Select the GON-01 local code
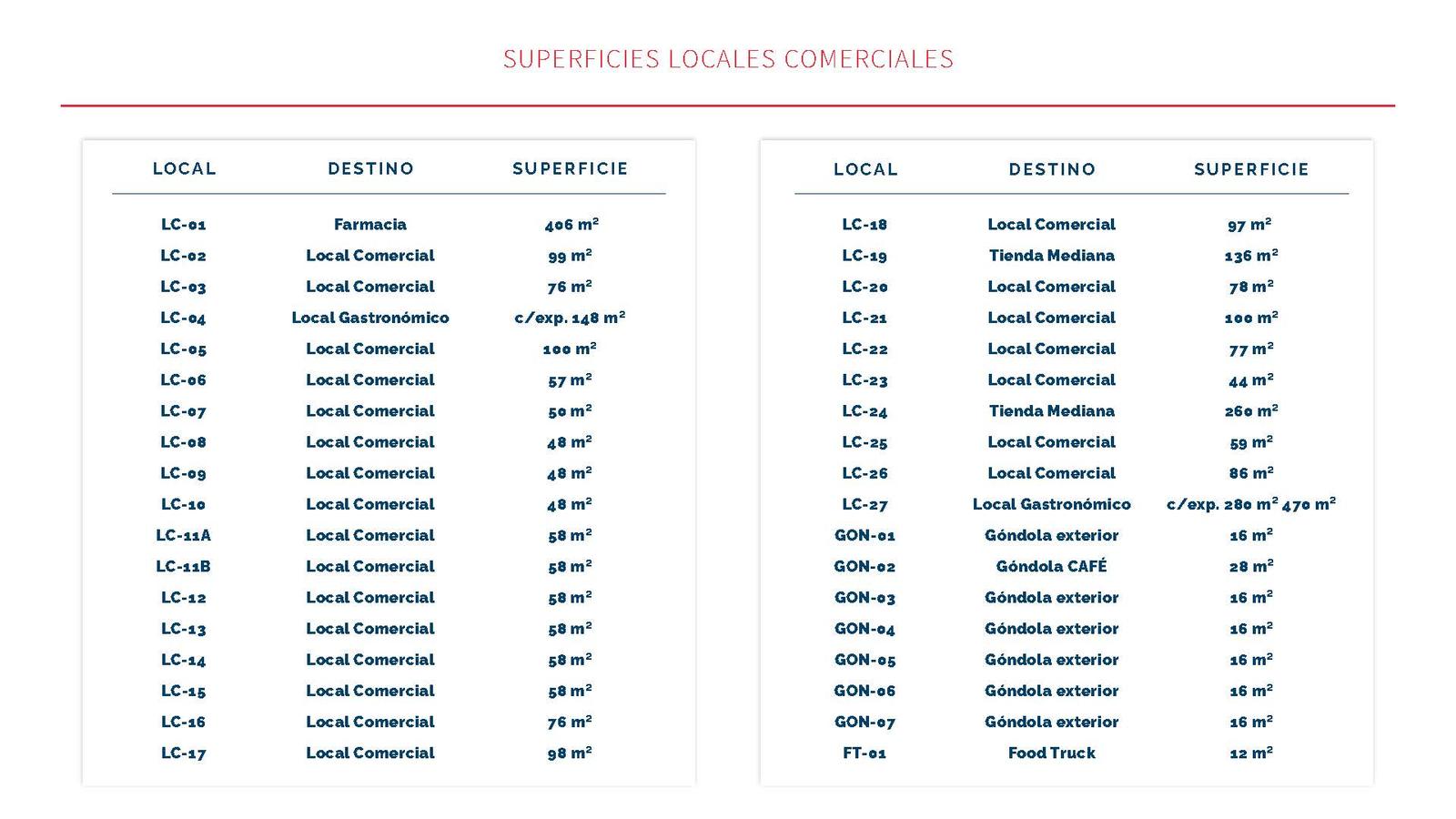1456x819 pixels. click(864, 535)
